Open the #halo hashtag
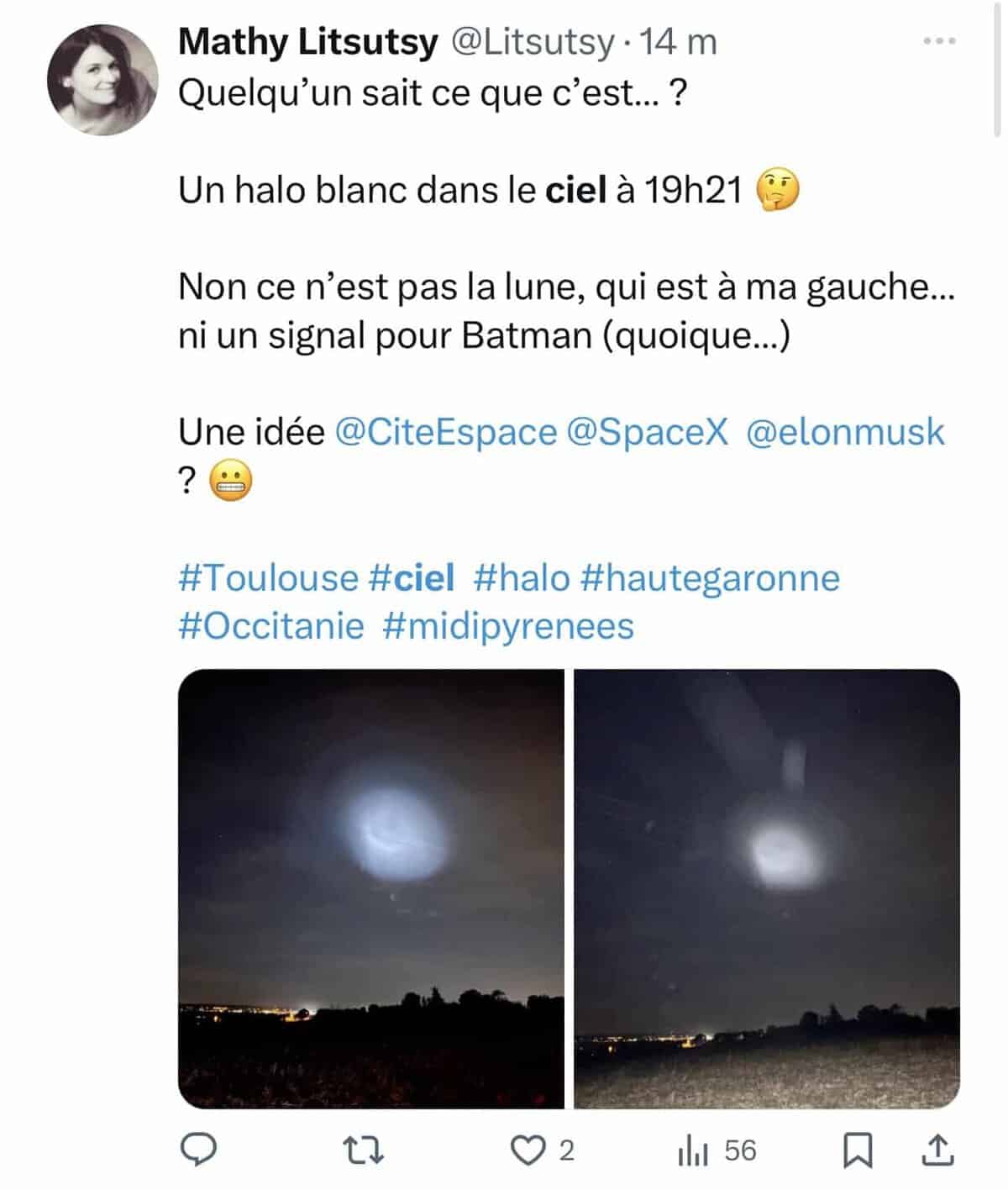The width and height of the screenshot is (1008, 1190). [522, 578]
